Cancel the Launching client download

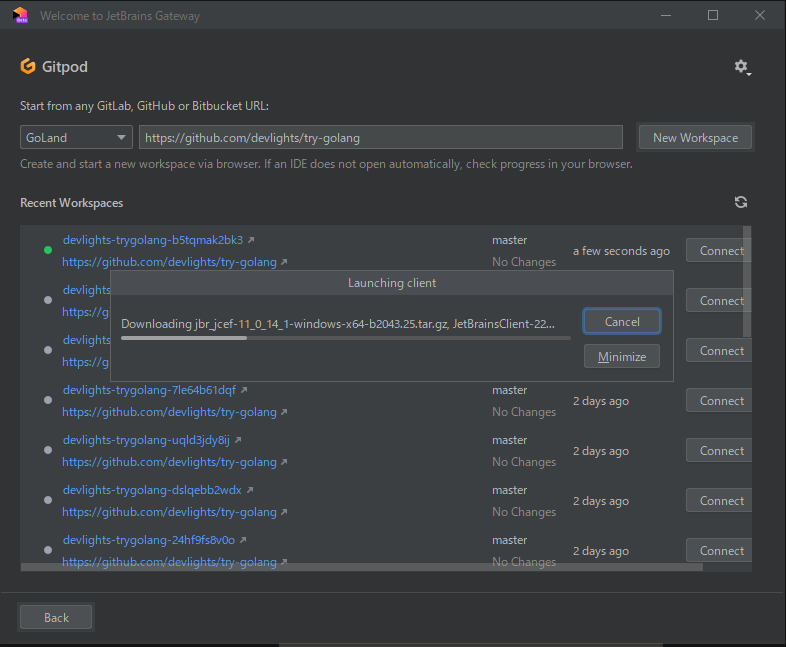pos(622,321)
